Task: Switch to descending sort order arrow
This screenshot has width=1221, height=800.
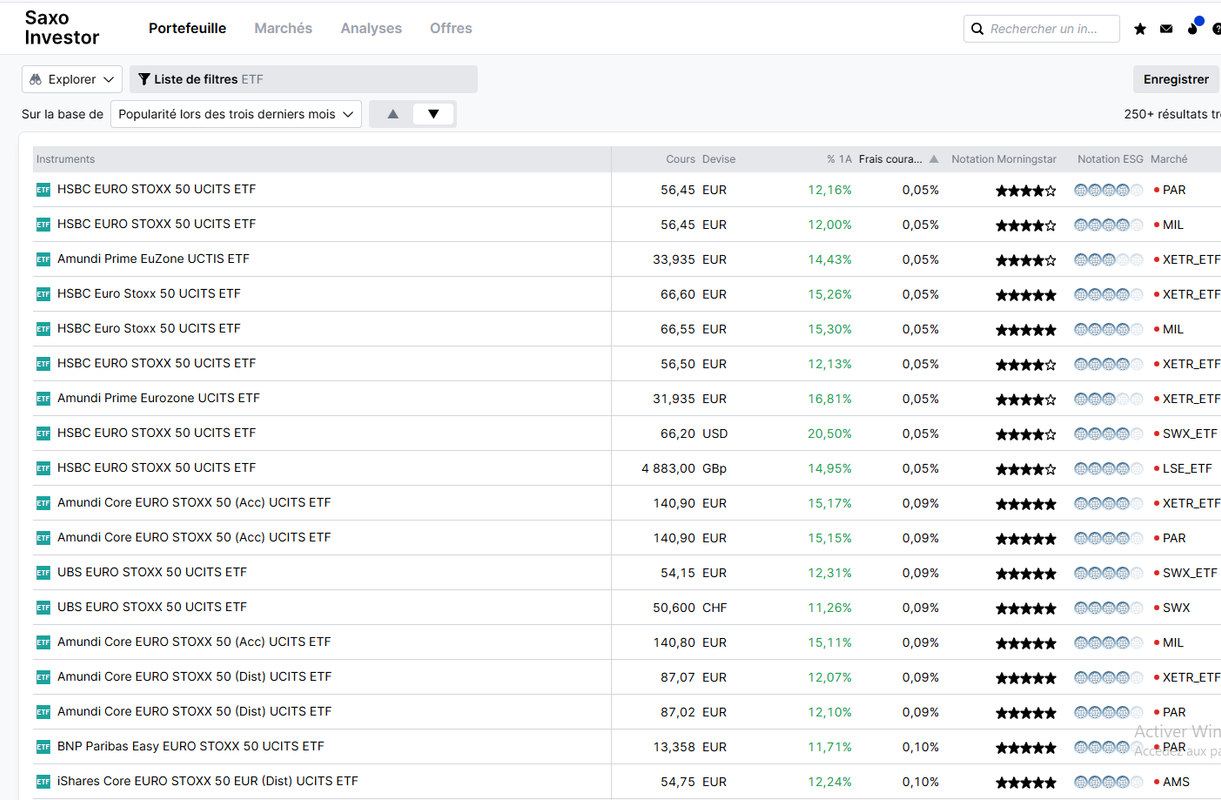Action: pos(433,114)
